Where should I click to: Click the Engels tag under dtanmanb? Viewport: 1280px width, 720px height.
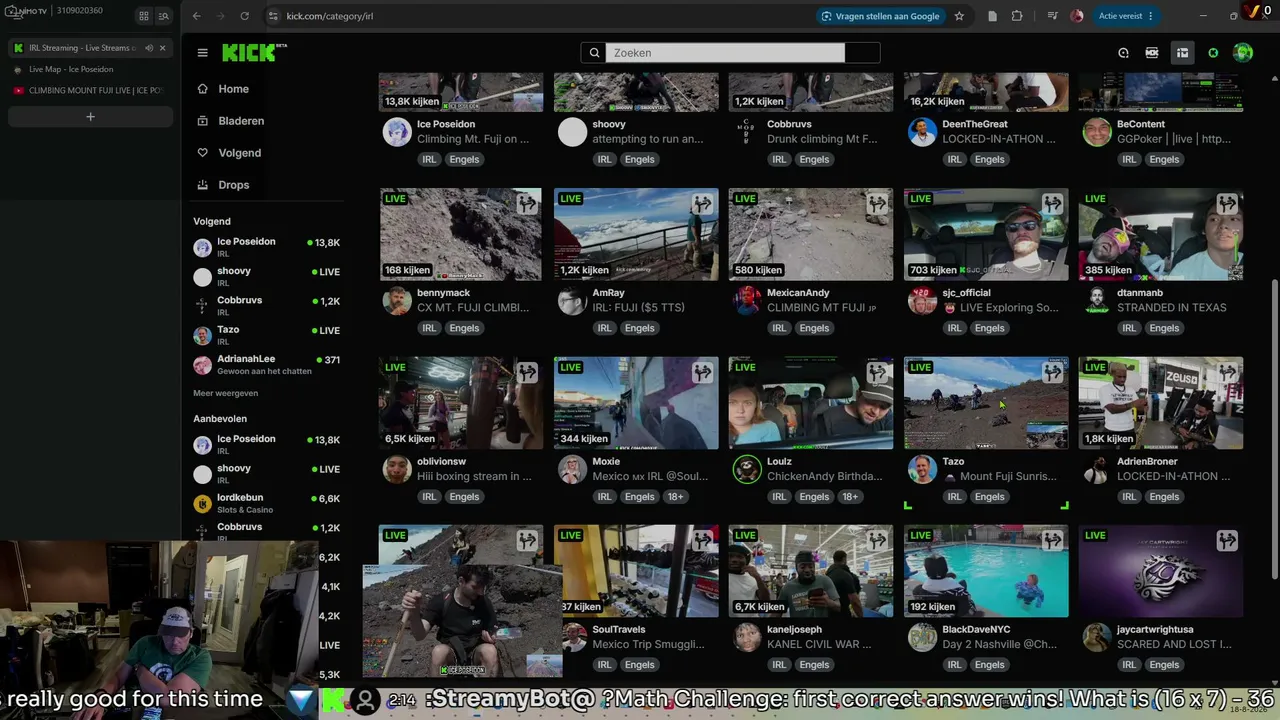(x=1165, y=328)
